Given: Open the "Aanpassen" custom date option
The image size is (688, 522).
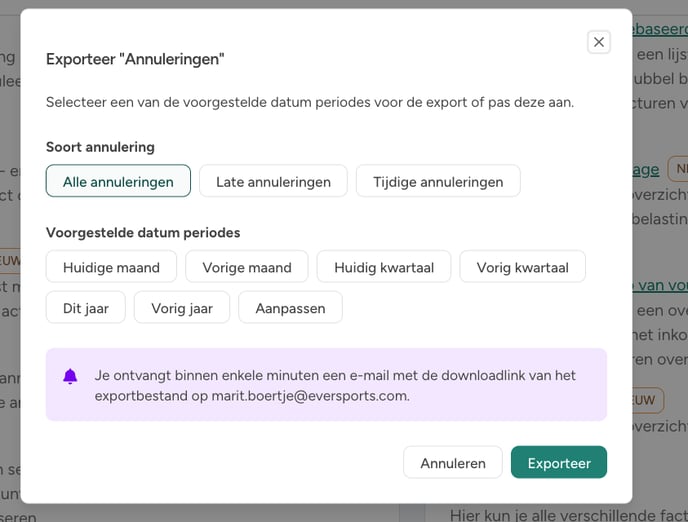Looking at the screenshot, I should pyautogui.click(x=290, y=308).
